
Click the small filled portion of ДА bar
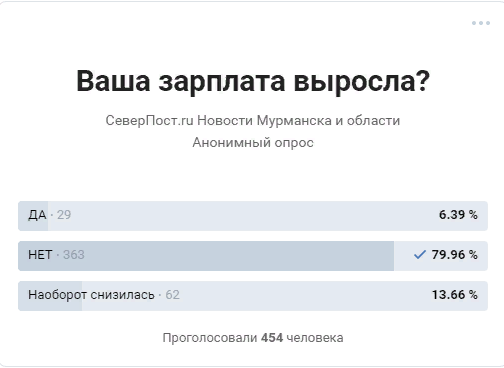(x=33, y=216)
